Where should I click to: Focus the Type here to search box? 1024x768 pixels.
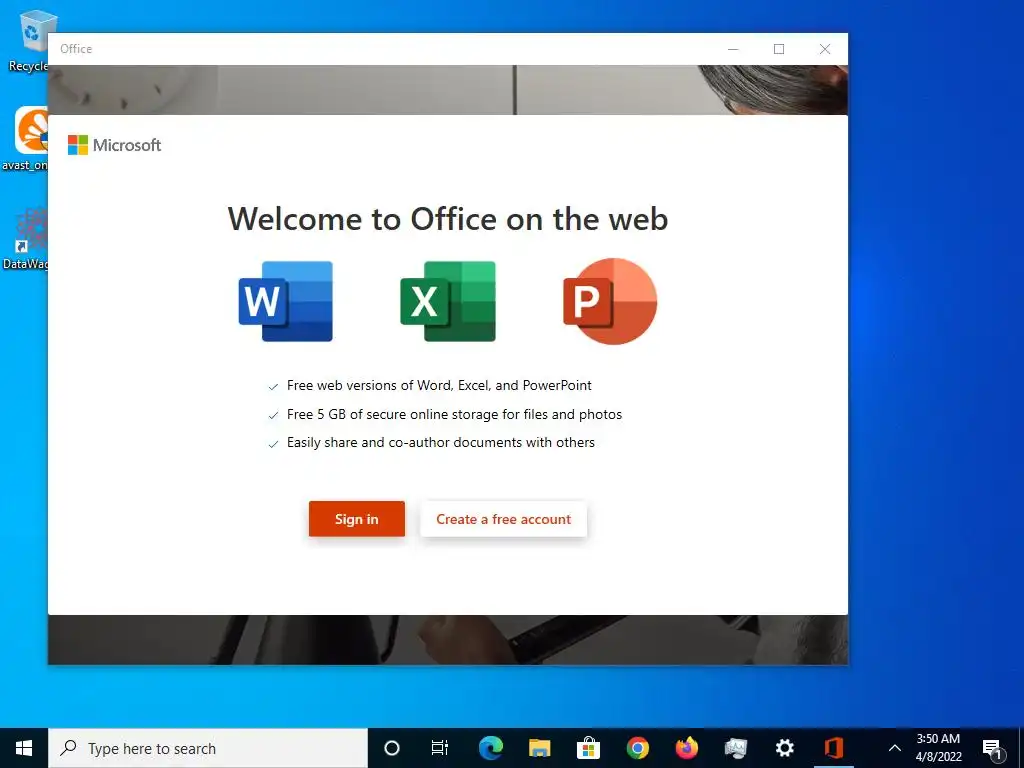click(x=208, y=748)
